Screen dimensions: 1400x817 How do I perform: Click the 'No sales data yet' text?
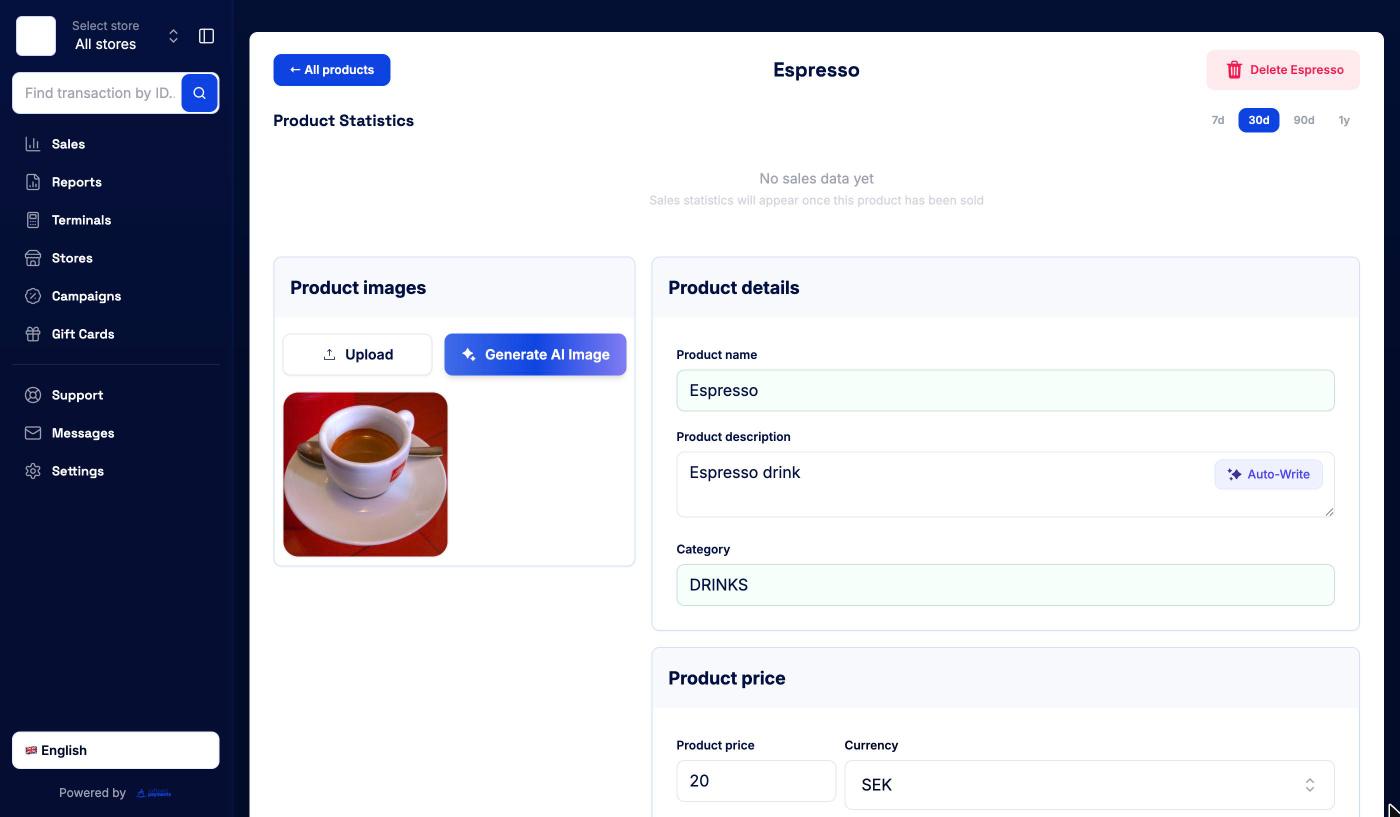(x=817, y=179)
